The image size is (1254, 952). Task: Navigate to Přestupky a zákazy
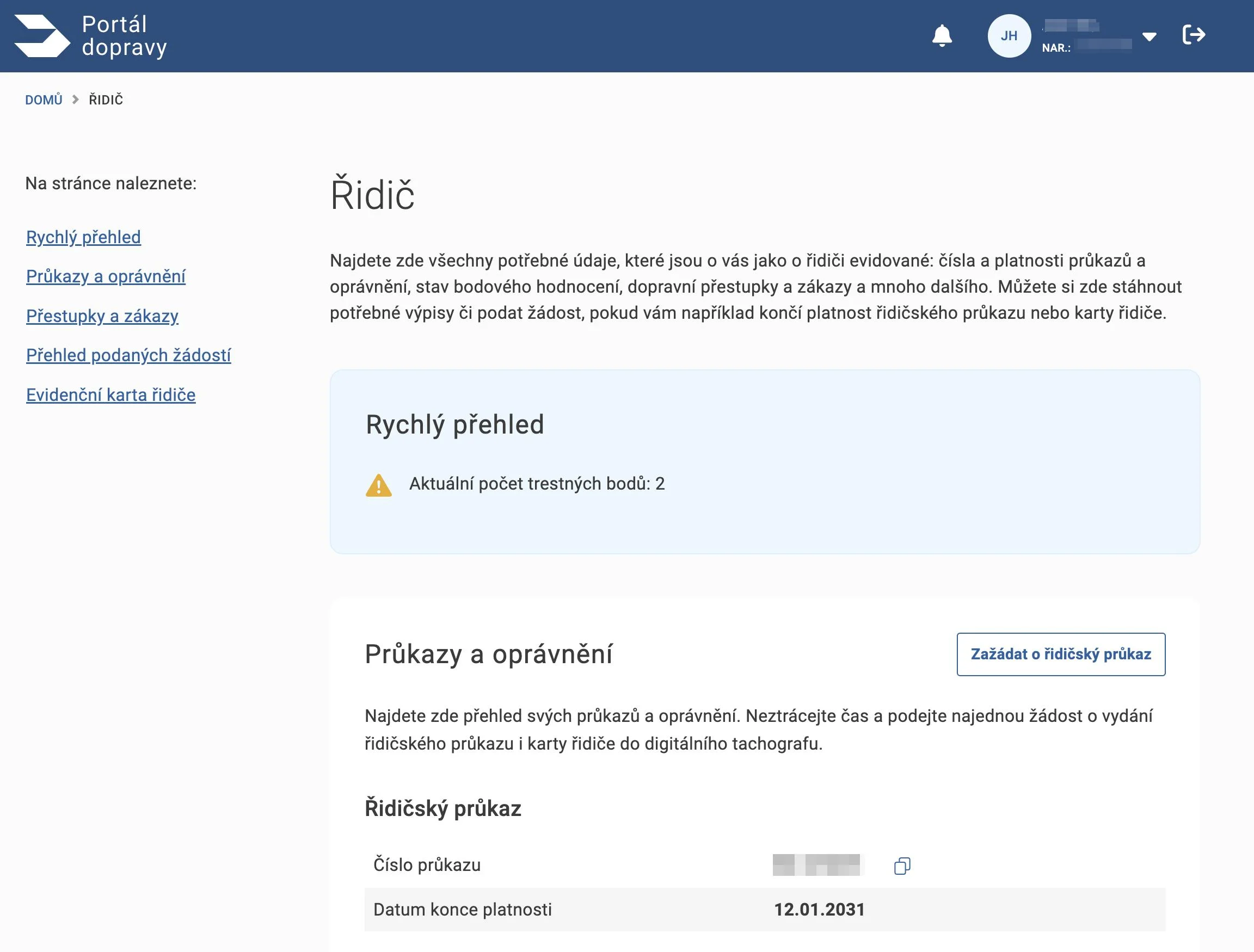[102, 316]
